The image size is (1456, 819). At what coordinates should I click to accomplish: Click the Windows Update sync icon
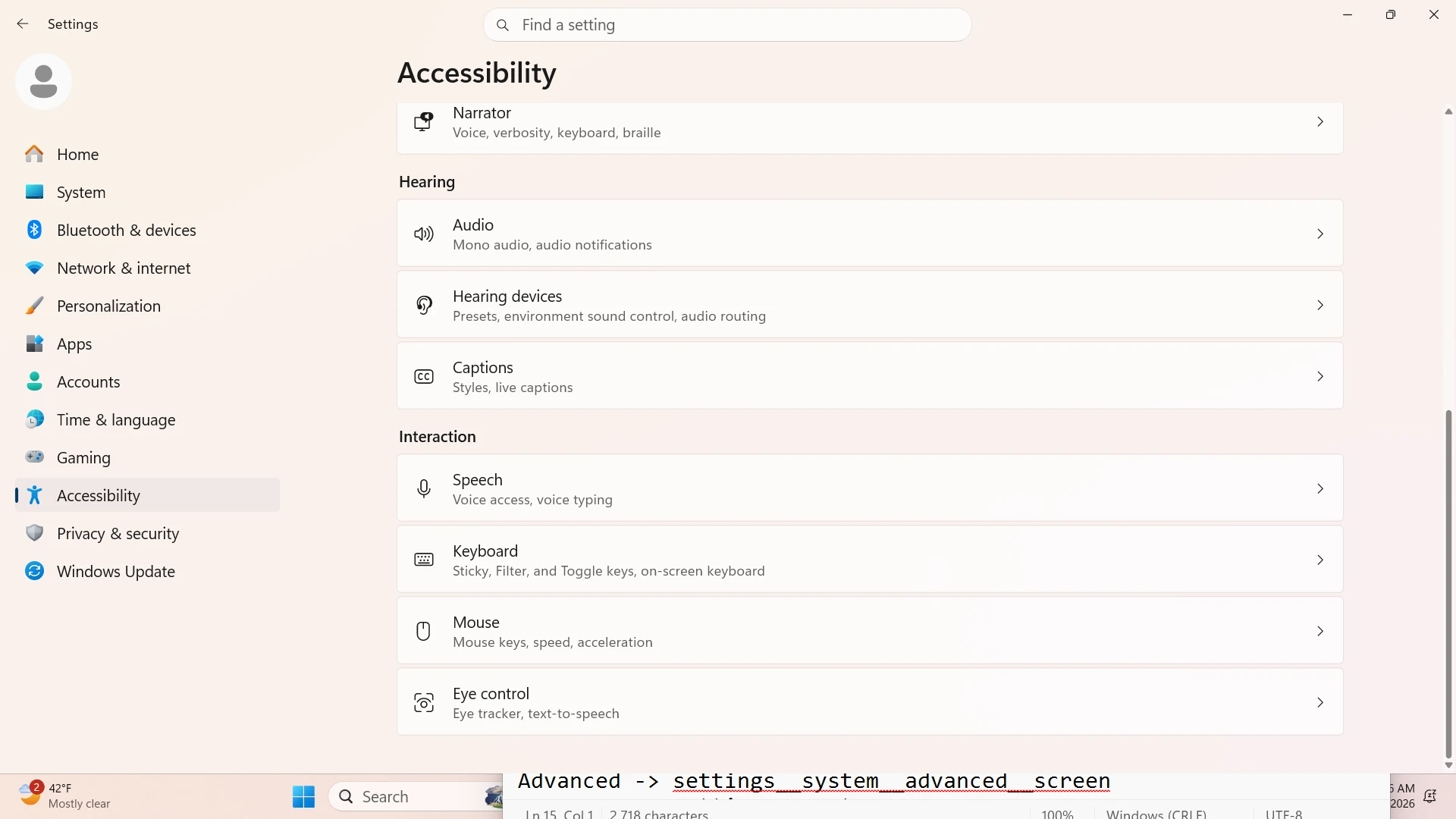pos(34,571)
